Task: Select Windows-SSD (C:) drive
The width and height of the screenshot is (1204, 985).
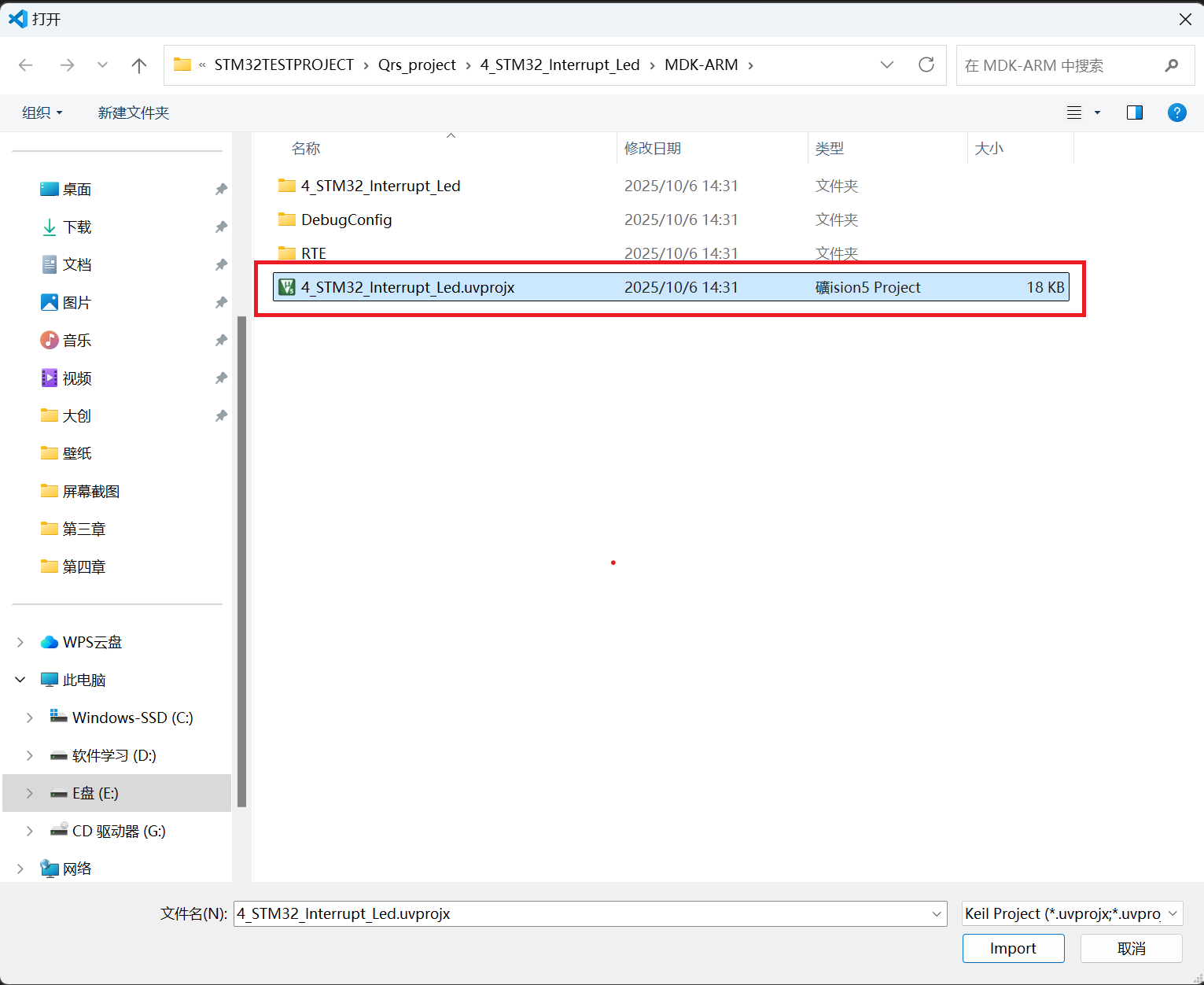Action: tap(132, 718)
